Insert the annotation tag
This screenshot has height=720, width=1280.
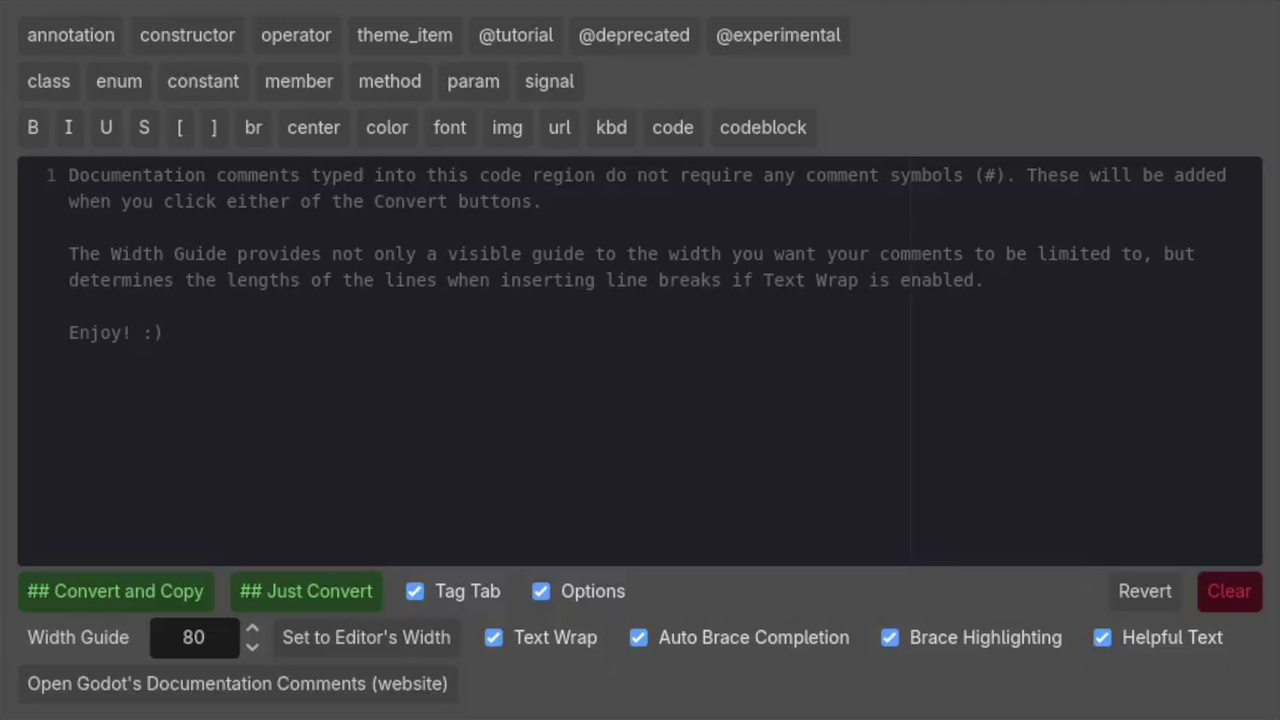[71, 35]
